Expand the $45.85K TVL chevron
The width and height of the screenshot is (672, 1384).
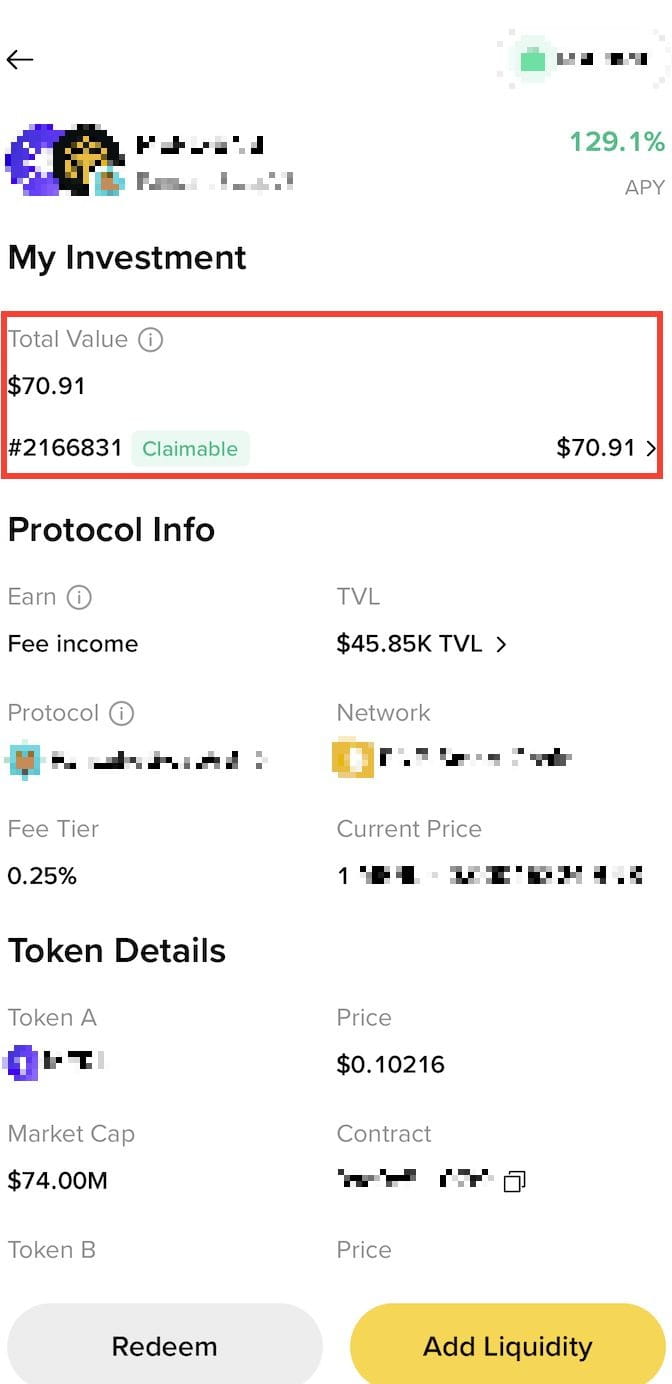click(x=501, y=645)
